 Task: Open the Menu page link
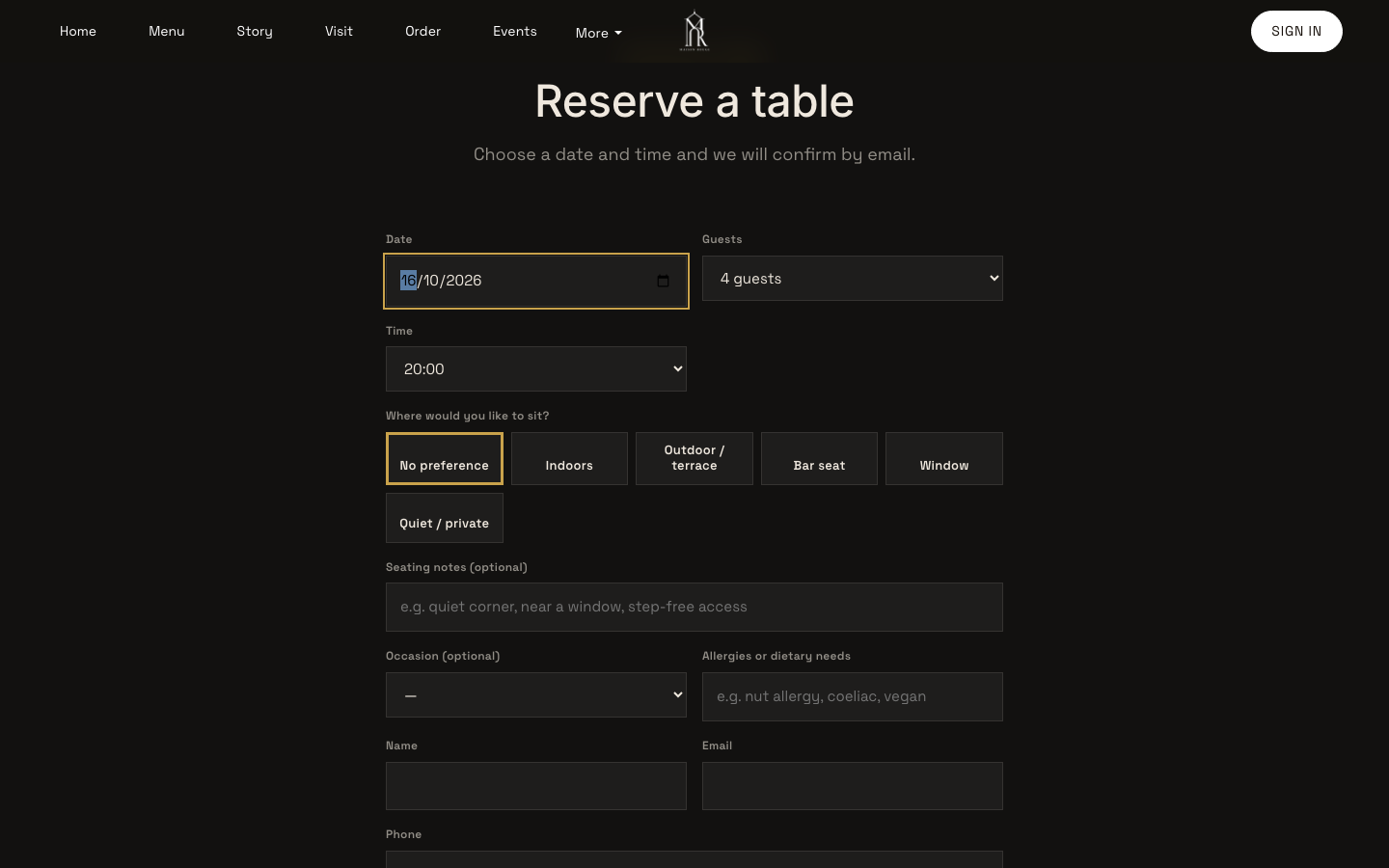[x=167, y=31]
